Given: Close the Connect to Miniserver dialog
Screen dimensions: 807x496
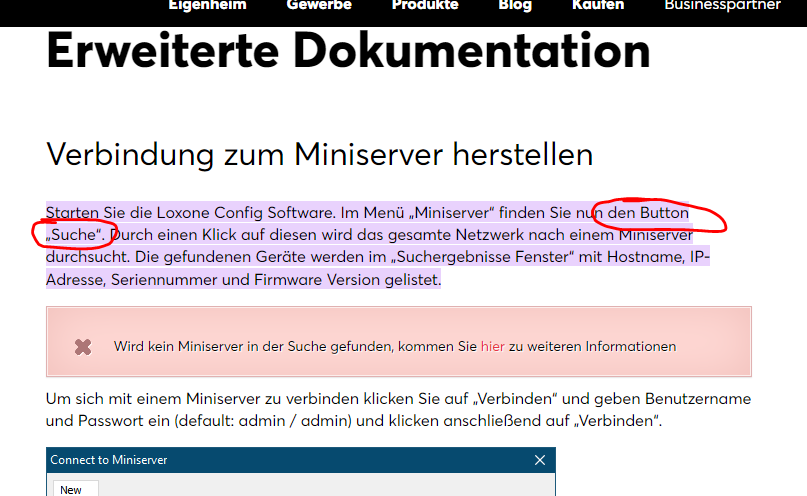Looking at the screenshot, I should (x=539, y=460).
